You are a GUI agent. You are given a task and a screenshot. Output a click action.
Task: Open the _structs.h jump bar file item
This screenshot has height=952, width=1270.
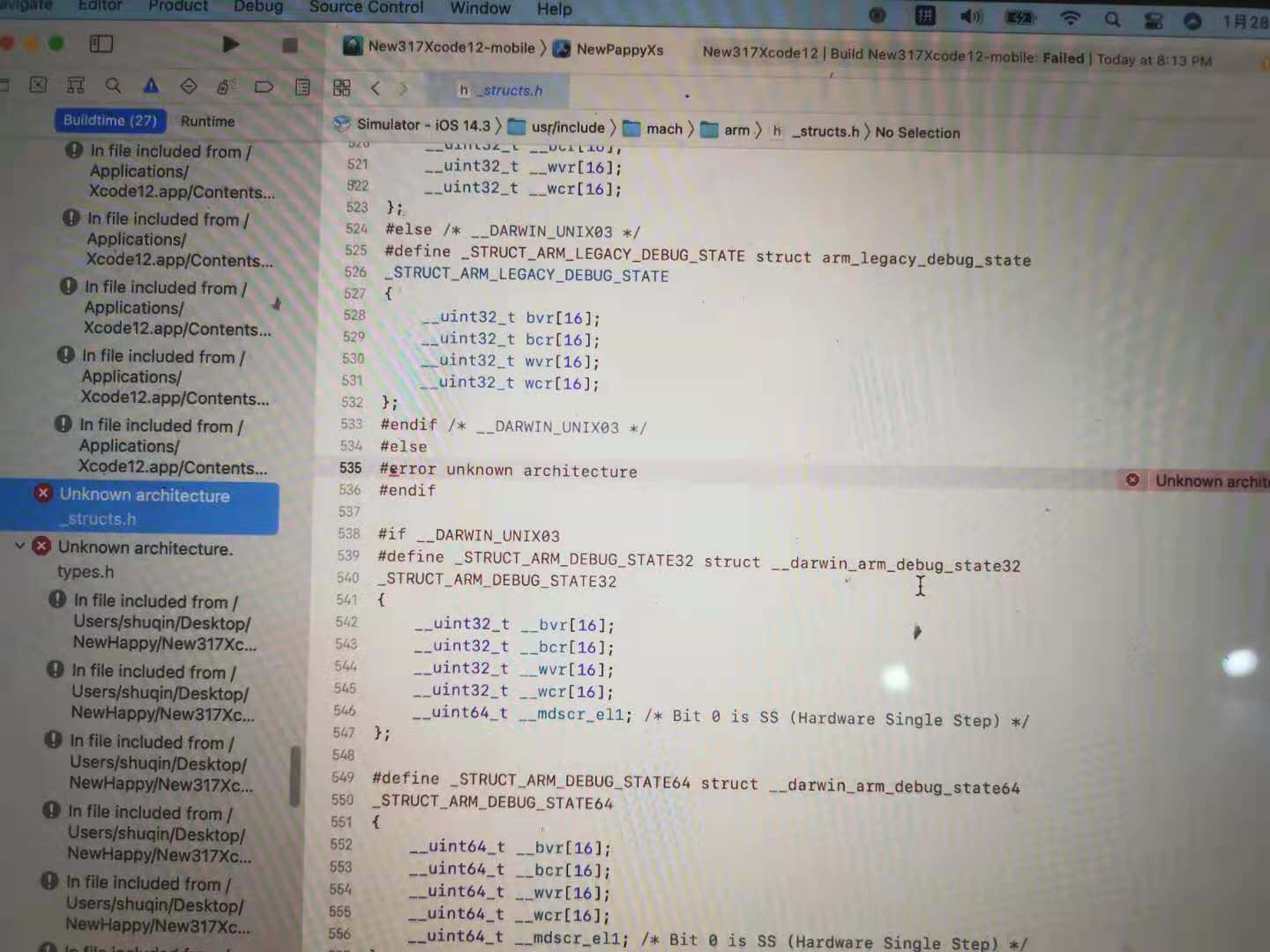coord(814,131)
